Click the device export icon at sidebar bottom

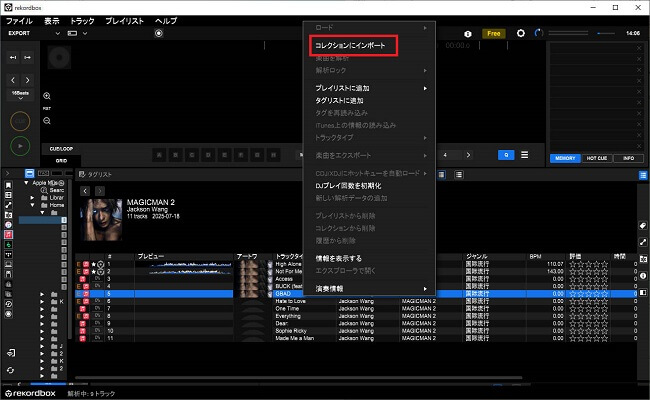pos(11,353)
